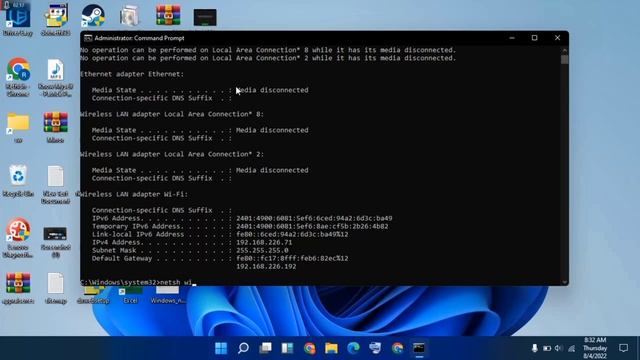Open taskbar Search magnifier
Viewport: 640px width, 360px height.
(243, 348)
